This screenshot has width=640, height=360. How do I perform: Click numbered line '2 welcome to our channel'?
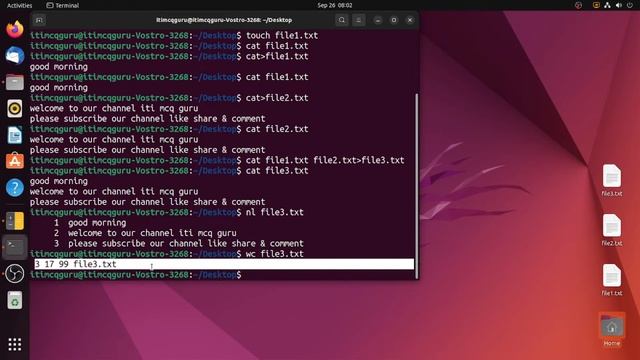pos(145,233)
